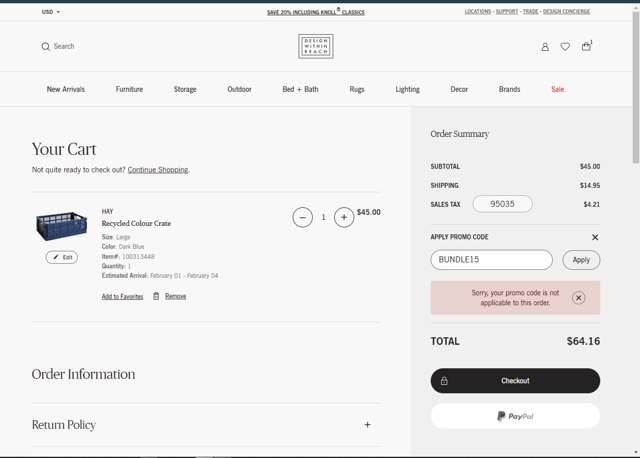The width and height of the screenshot is (640, 458).
Task: Click the blue crate product thumbnail
Action: [x=62, y=226]
